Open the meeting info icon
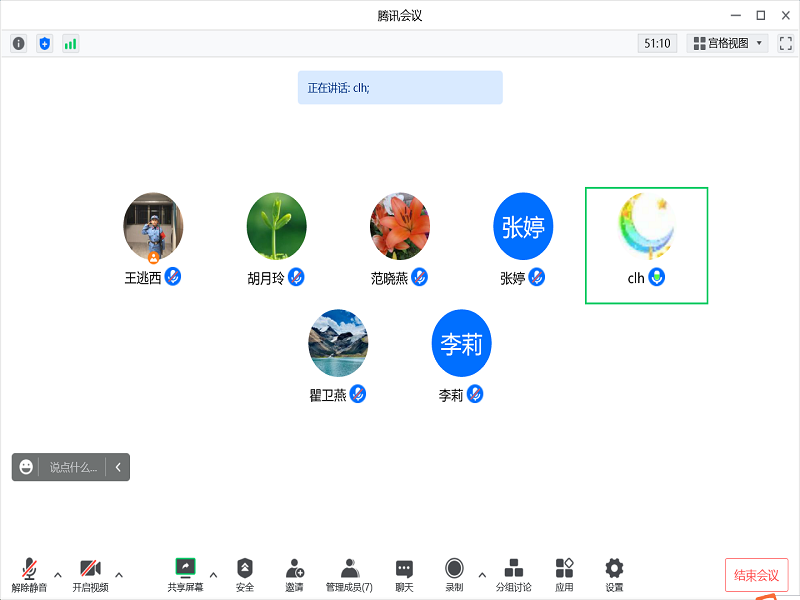Image resolution: width=800 pixels, height=600 pixels. point(18,43)
